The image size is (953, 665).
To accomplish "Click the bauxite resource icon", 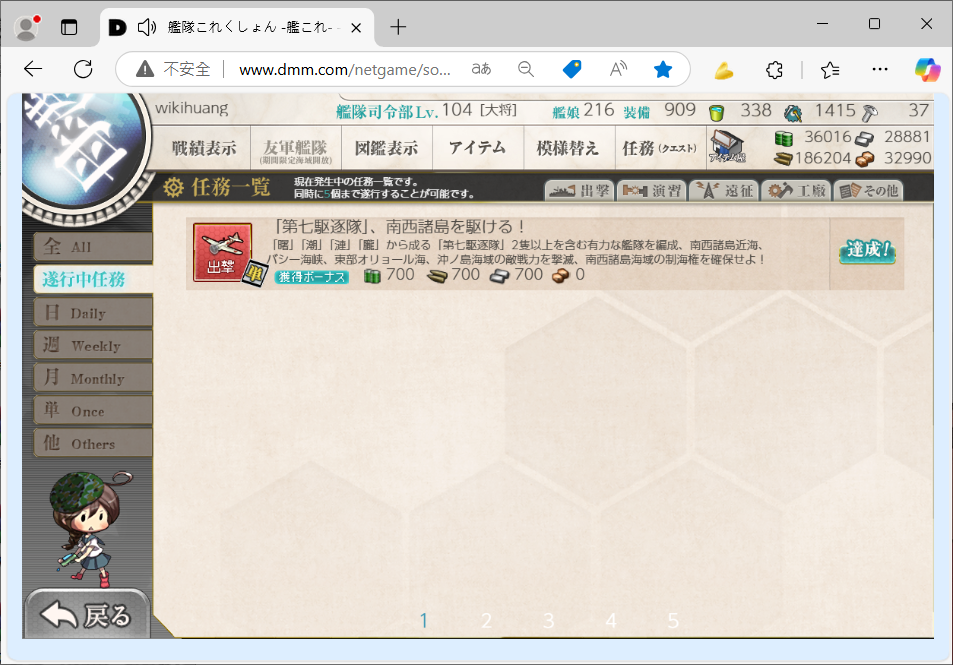I will coord(864,159).
